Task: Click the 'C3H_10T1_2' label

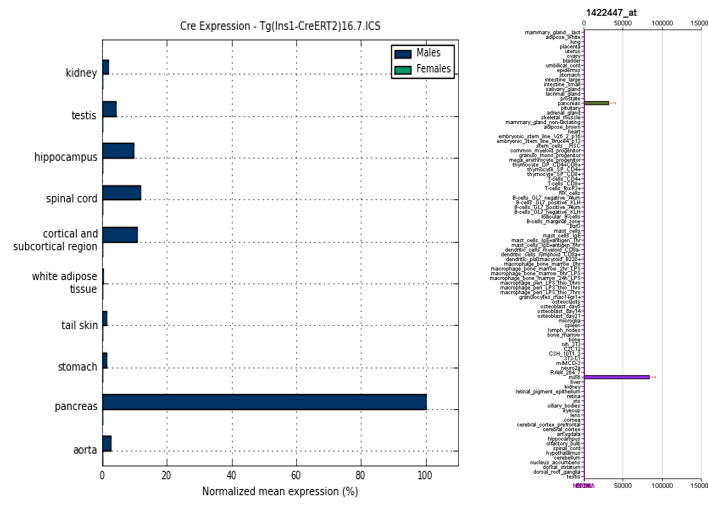Action: point(565,354)
